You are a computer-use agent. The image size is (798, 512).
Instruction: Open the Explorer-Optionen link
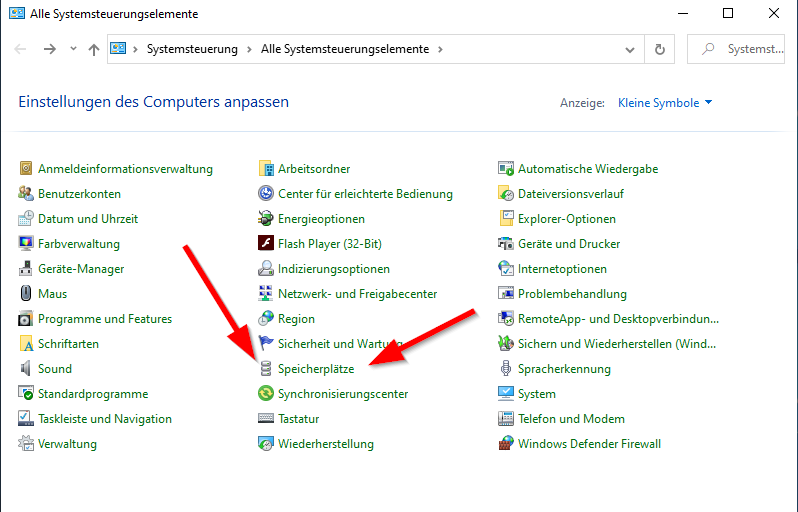566,218
